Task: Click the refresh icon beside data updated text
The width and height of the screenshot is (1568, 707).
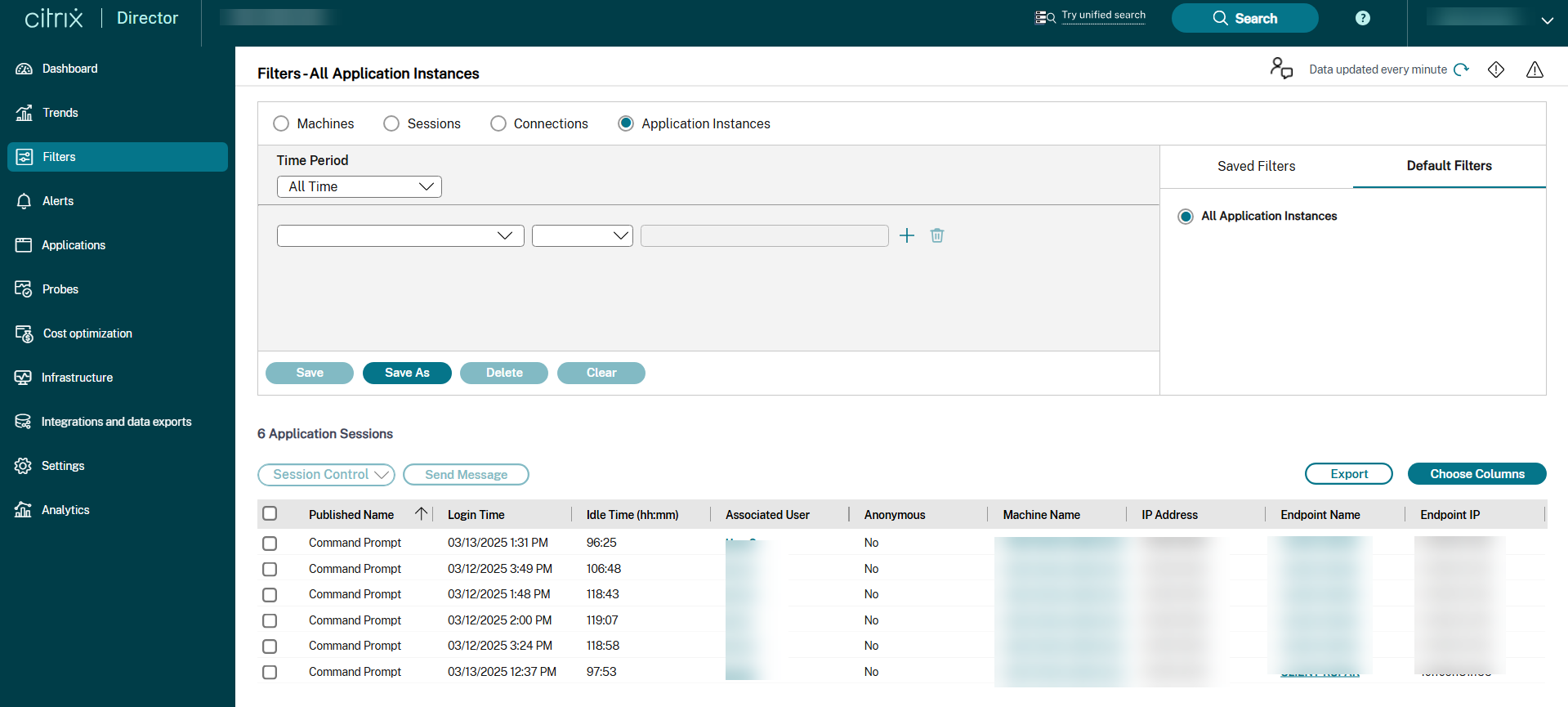Action: click(1462, 69)
